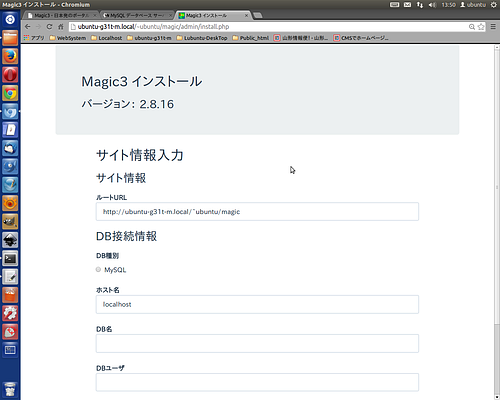Click the address bar URL

[x=153, y=27]
